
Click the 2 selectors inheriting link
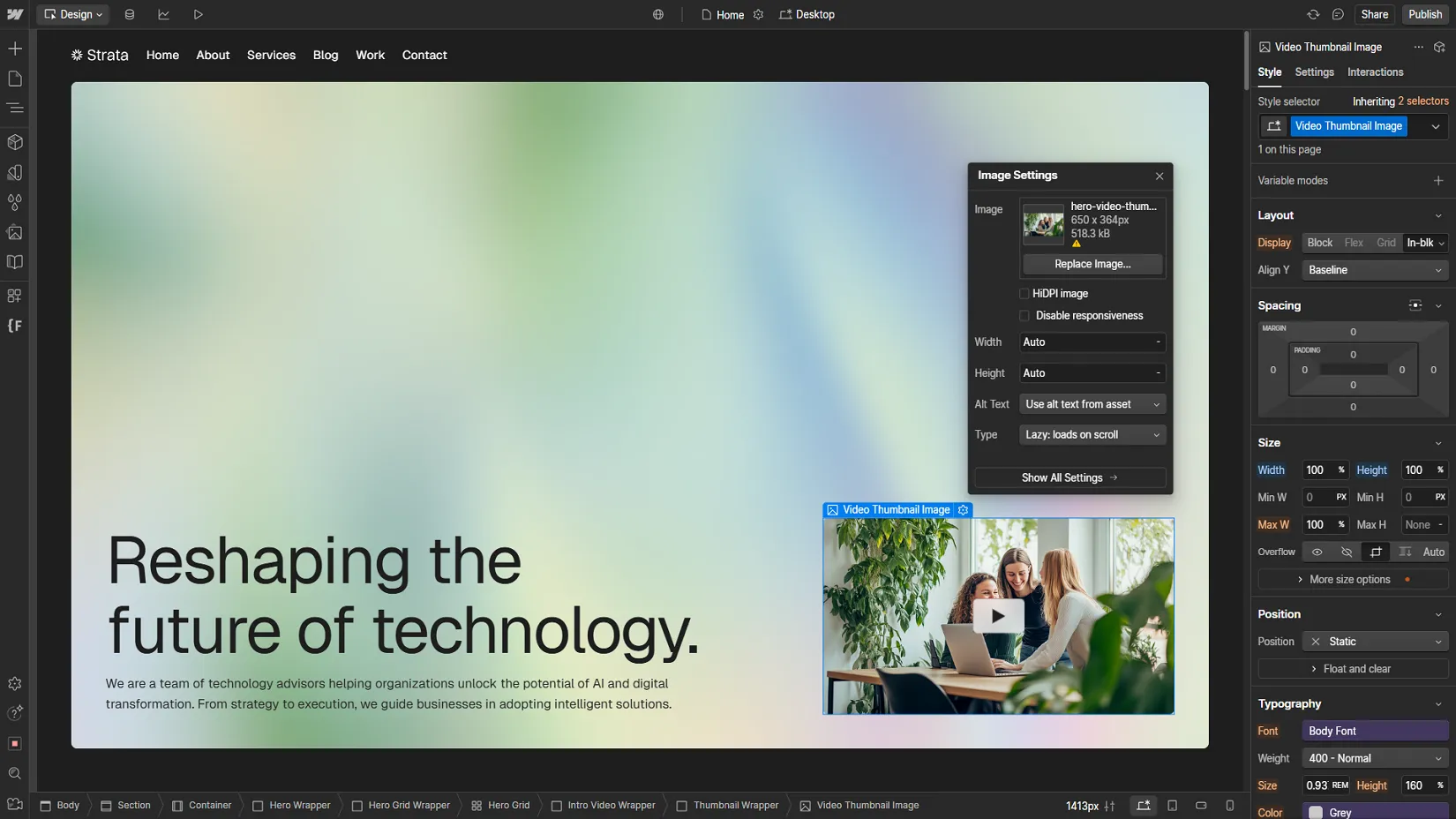[x=1422, y=101]
